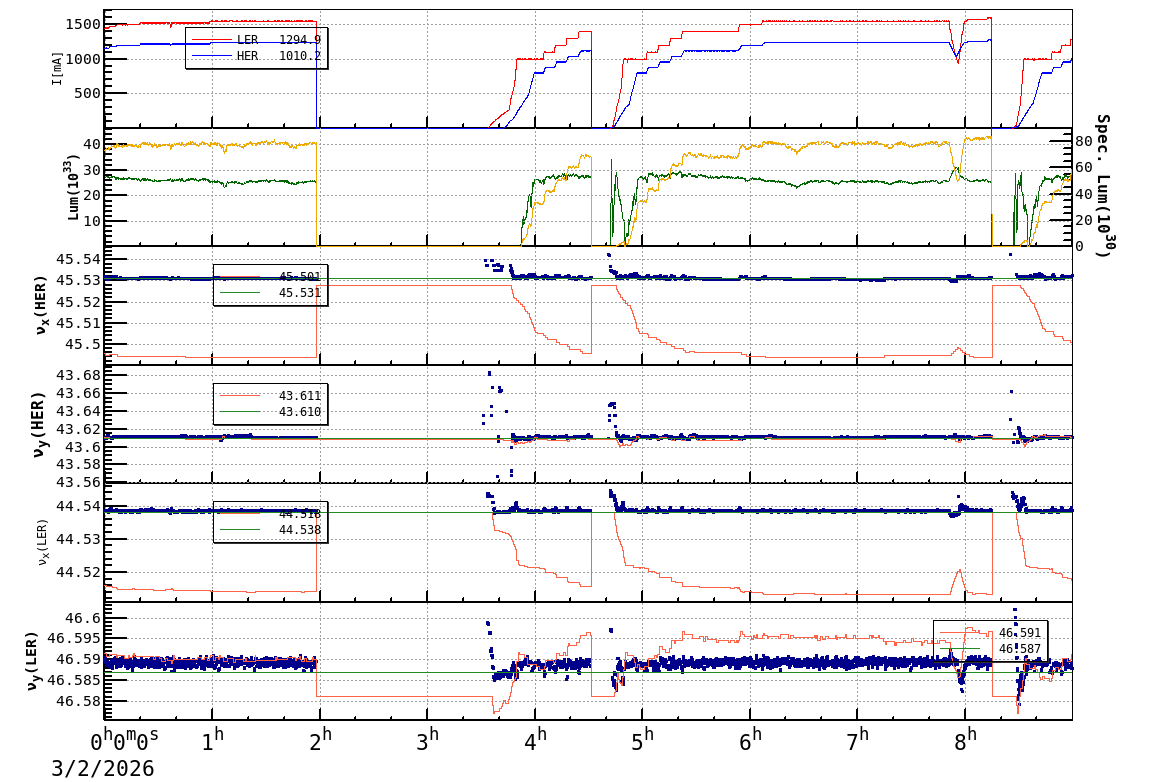Click the 8h time axis label

[965, 739]
